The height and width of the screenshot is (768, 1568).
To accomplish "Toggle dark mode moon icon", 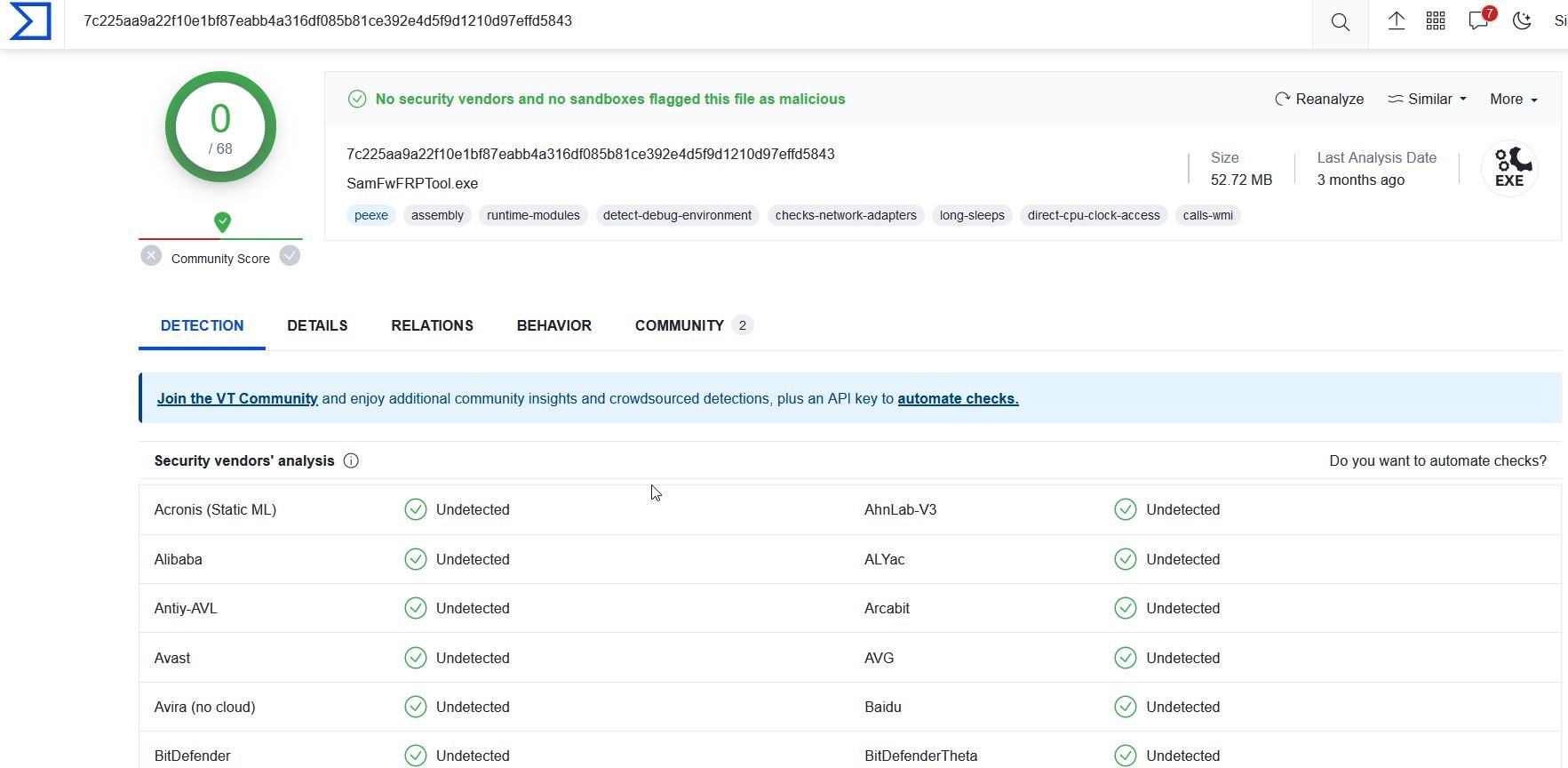I will coord(1522,21).
